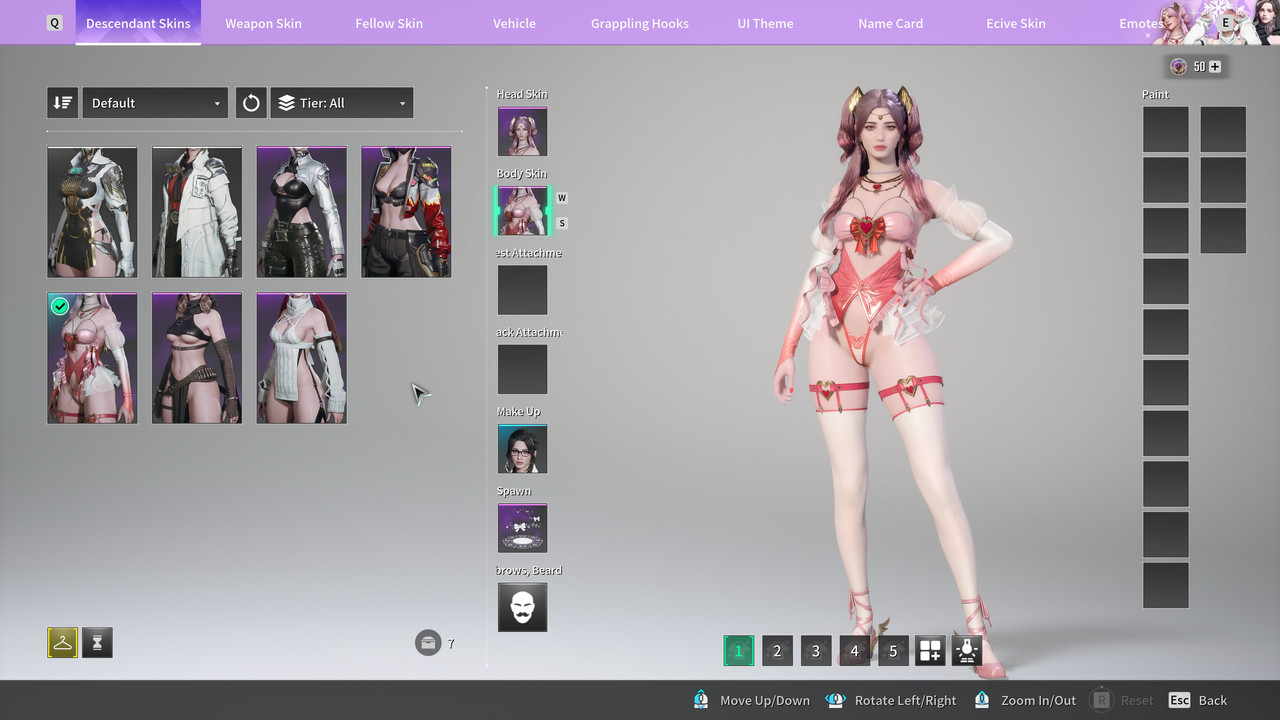Click the lighting setup icon beside presets
1280x720 pixels.
pos(966,651)
